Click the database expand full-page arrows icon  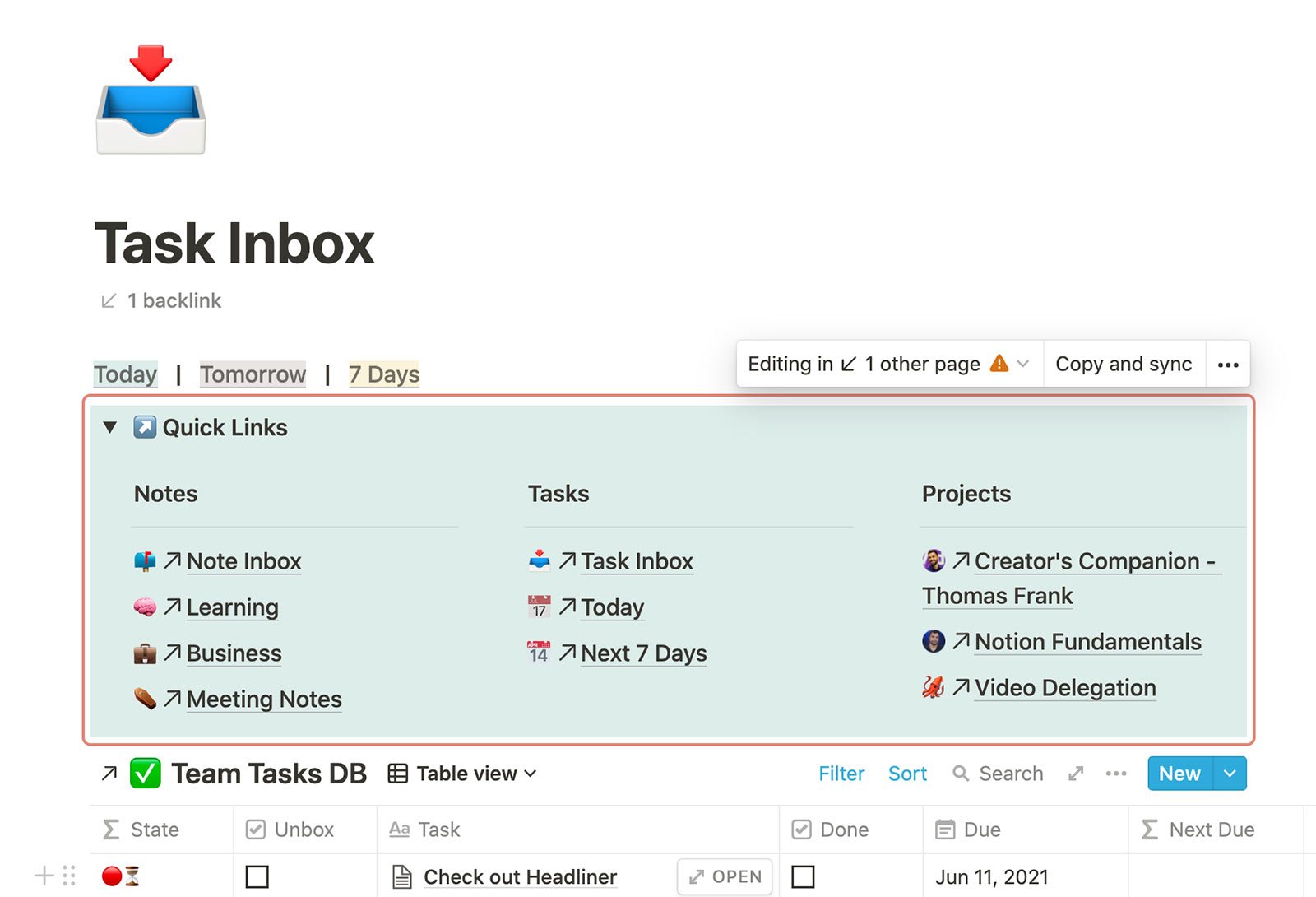coord(1075,774)
